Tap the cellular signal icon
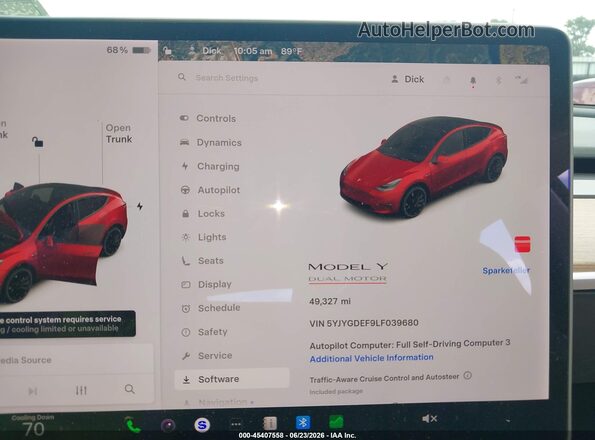The image size is (595, 440). click(521, 79)
